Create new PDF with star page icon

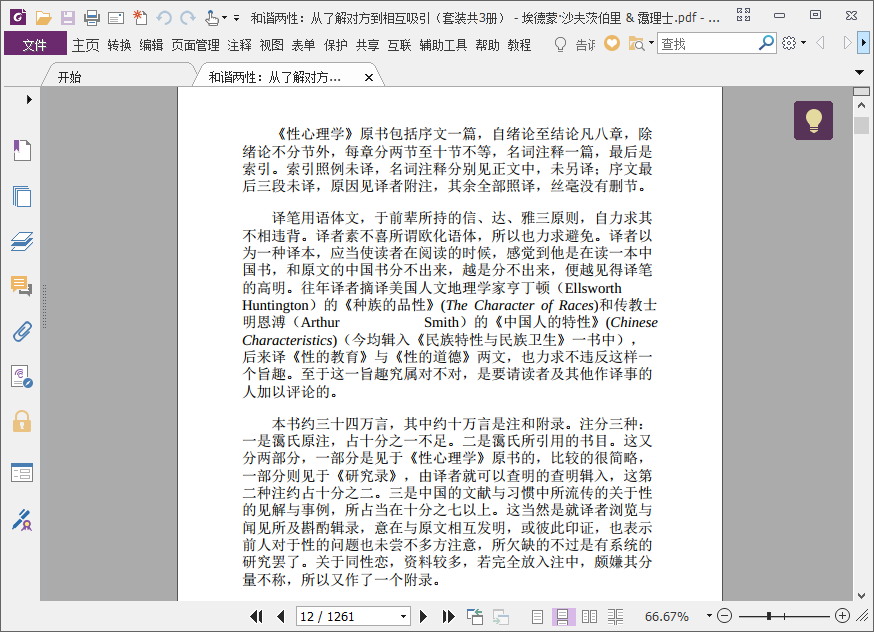(140, 18)
